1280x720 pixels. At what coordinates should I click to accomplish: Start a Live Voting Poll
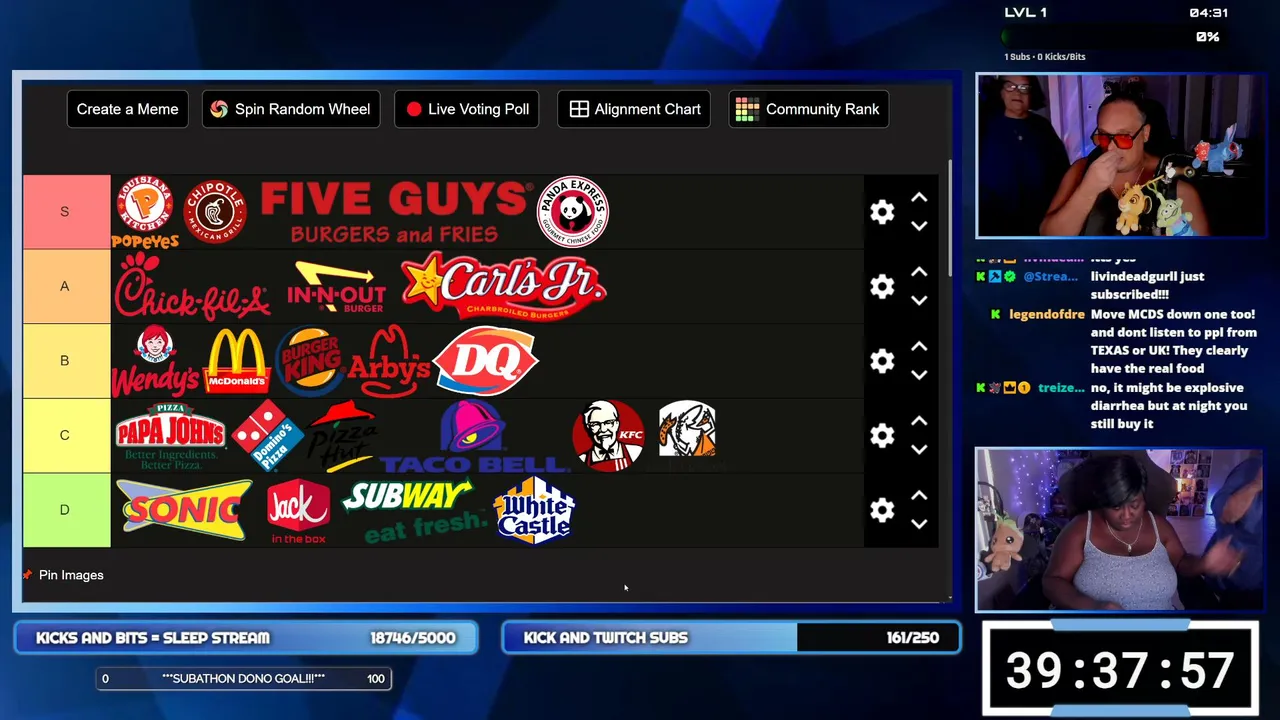point(467,109)
